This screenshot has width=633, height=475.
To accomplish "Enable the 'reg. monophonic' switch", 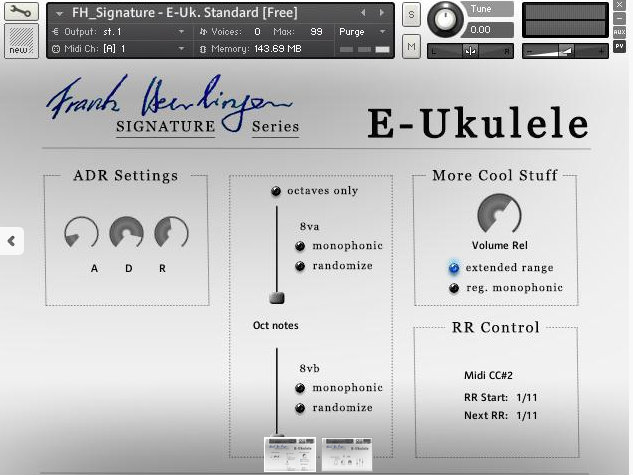I will click(454, 288).
